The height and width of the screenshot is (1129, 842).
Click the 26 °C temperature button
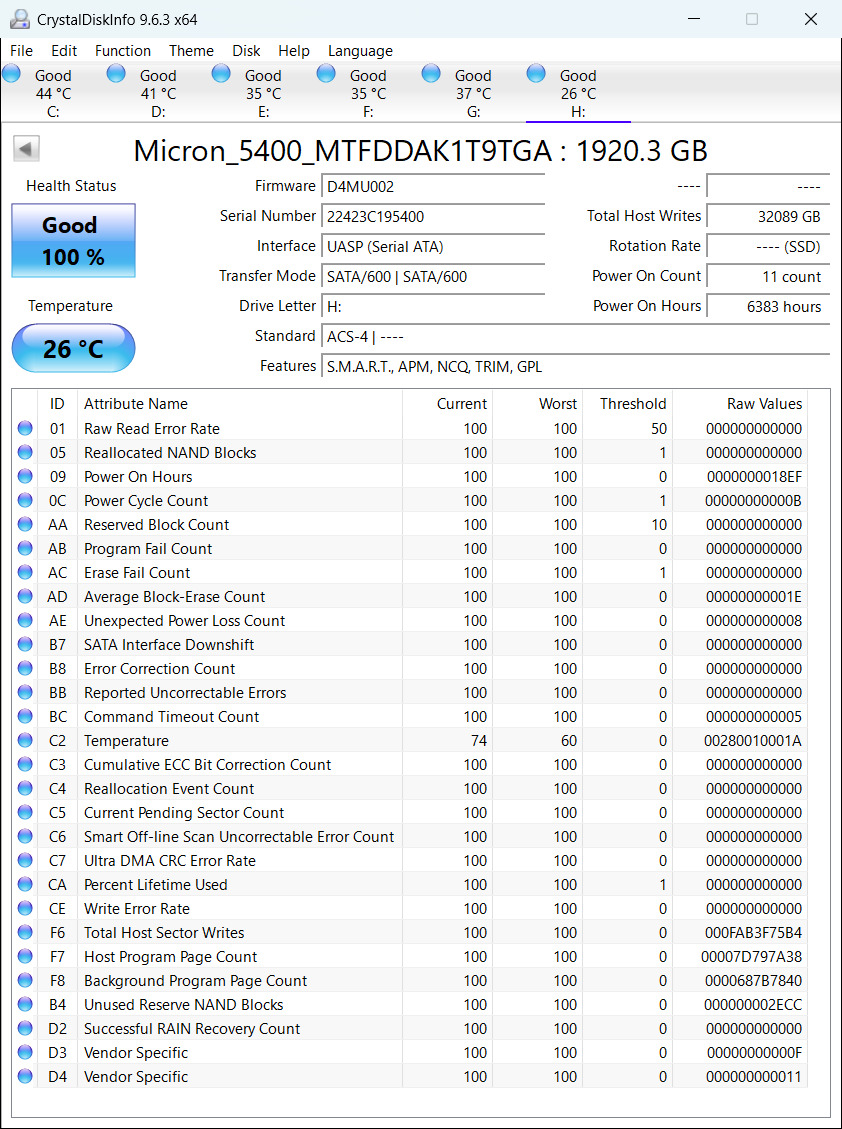pos(73,348)
